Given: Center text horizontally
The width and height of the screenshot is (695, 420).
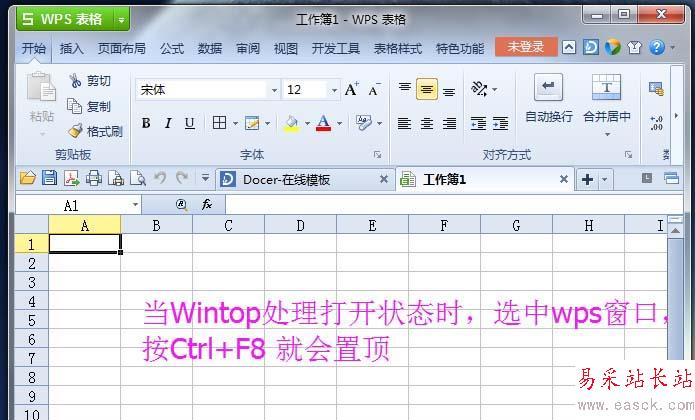Looking at the screenshot, I should coord(427,123).
